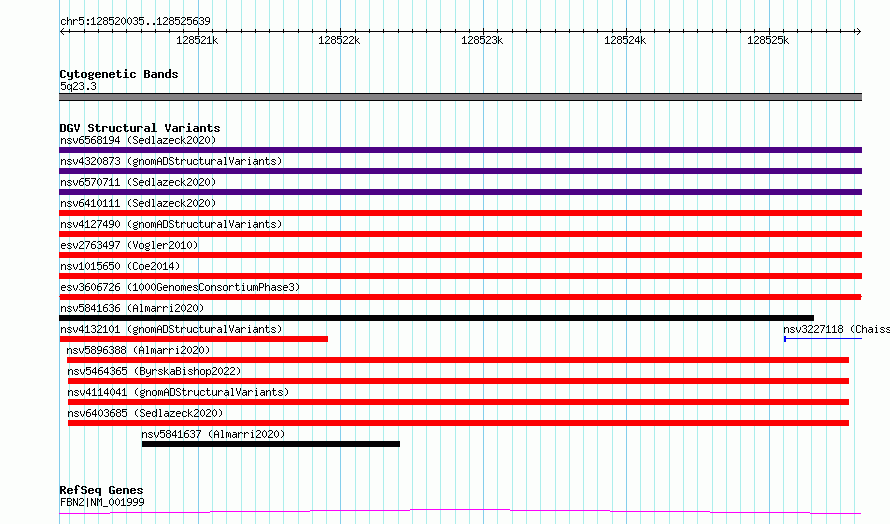Open the Cytogenetic Bands track title

coord(119,74)
